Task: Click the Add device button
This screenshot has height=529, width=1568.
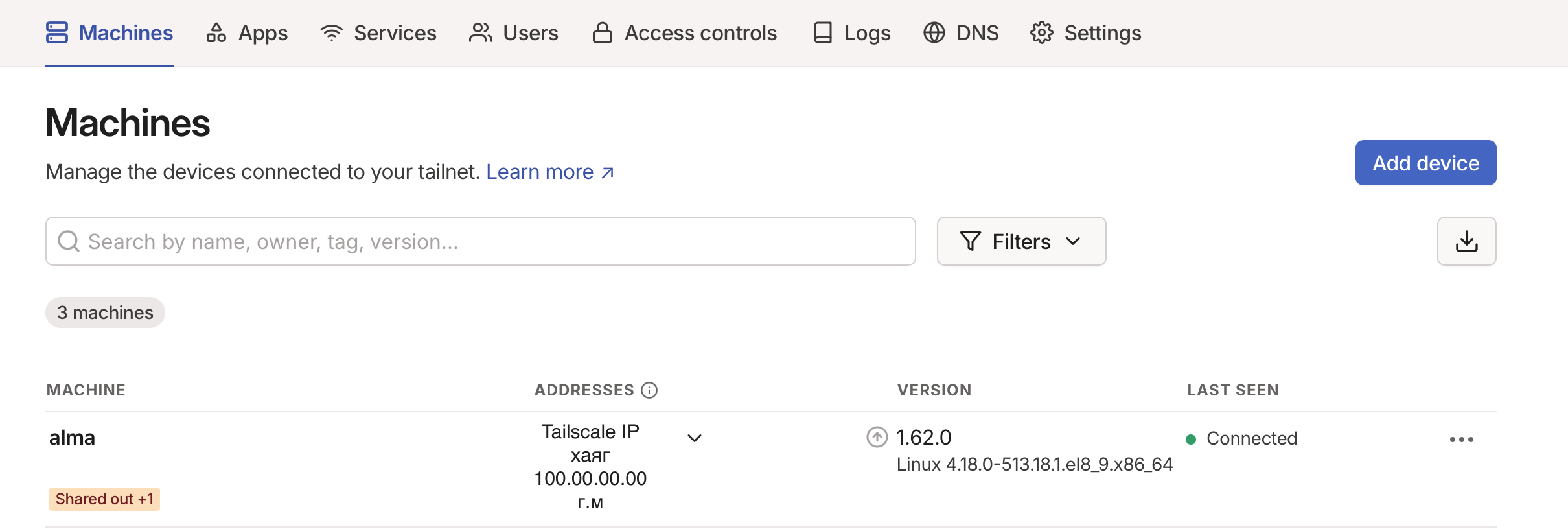Action: pyautogui.click(x=1425, y=163)
